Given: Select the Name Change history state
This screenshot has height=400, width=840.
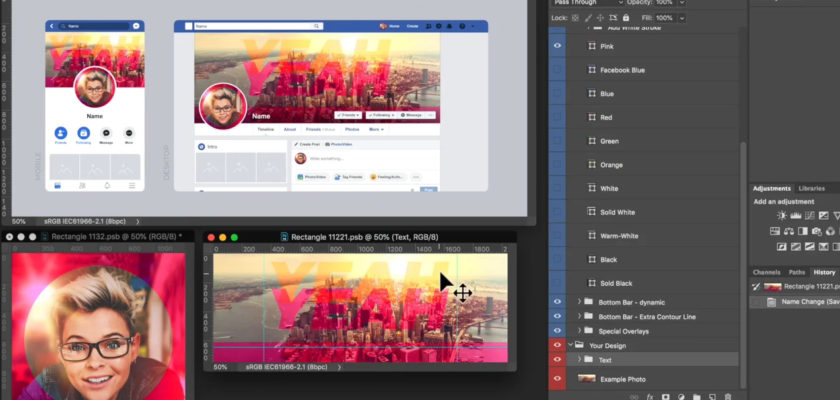Looking at the screenshot, I should click(x=810, y=302).
